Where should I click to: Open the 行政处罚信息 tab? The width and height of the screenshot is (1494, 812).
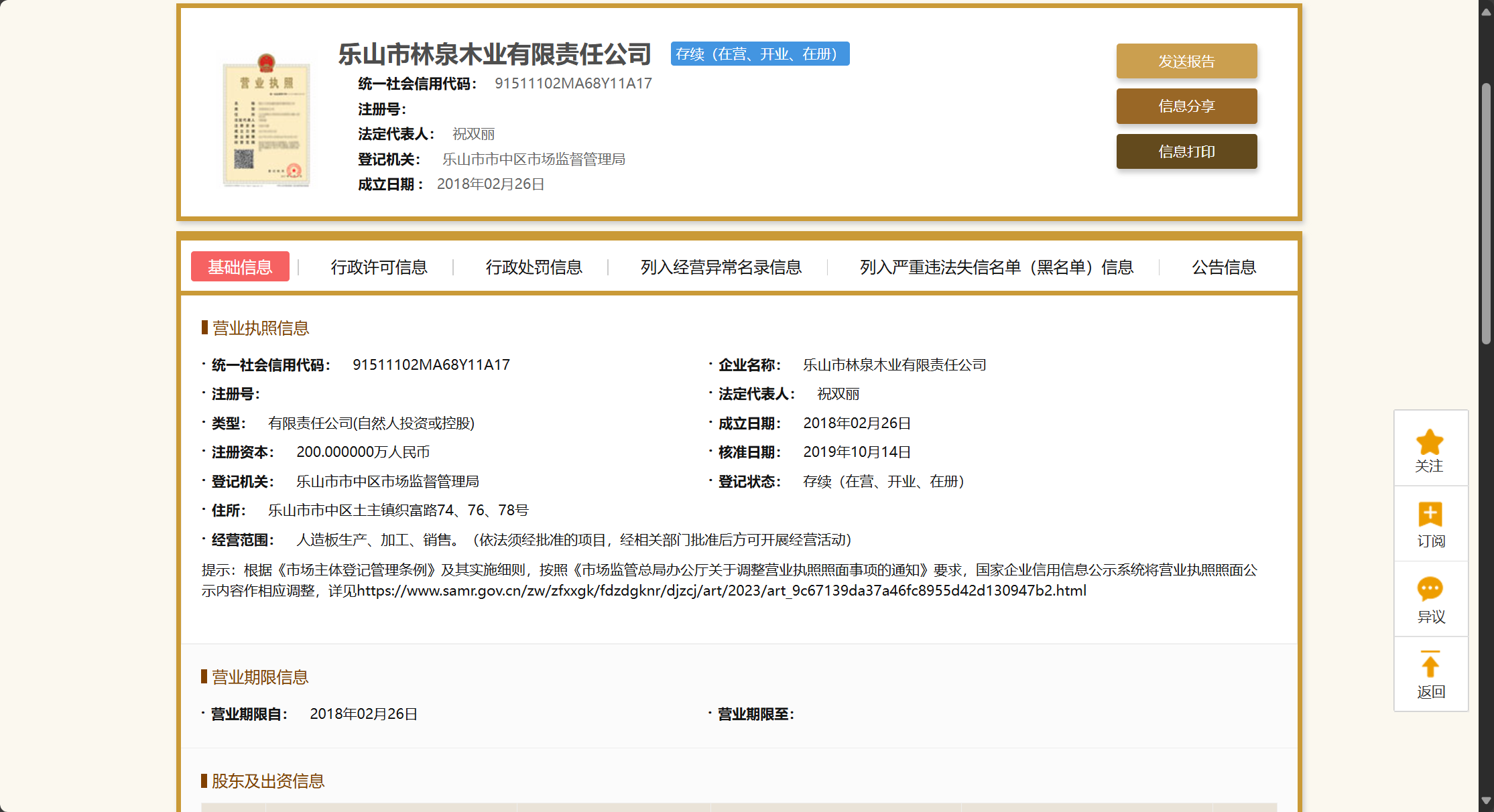point(534,267)
